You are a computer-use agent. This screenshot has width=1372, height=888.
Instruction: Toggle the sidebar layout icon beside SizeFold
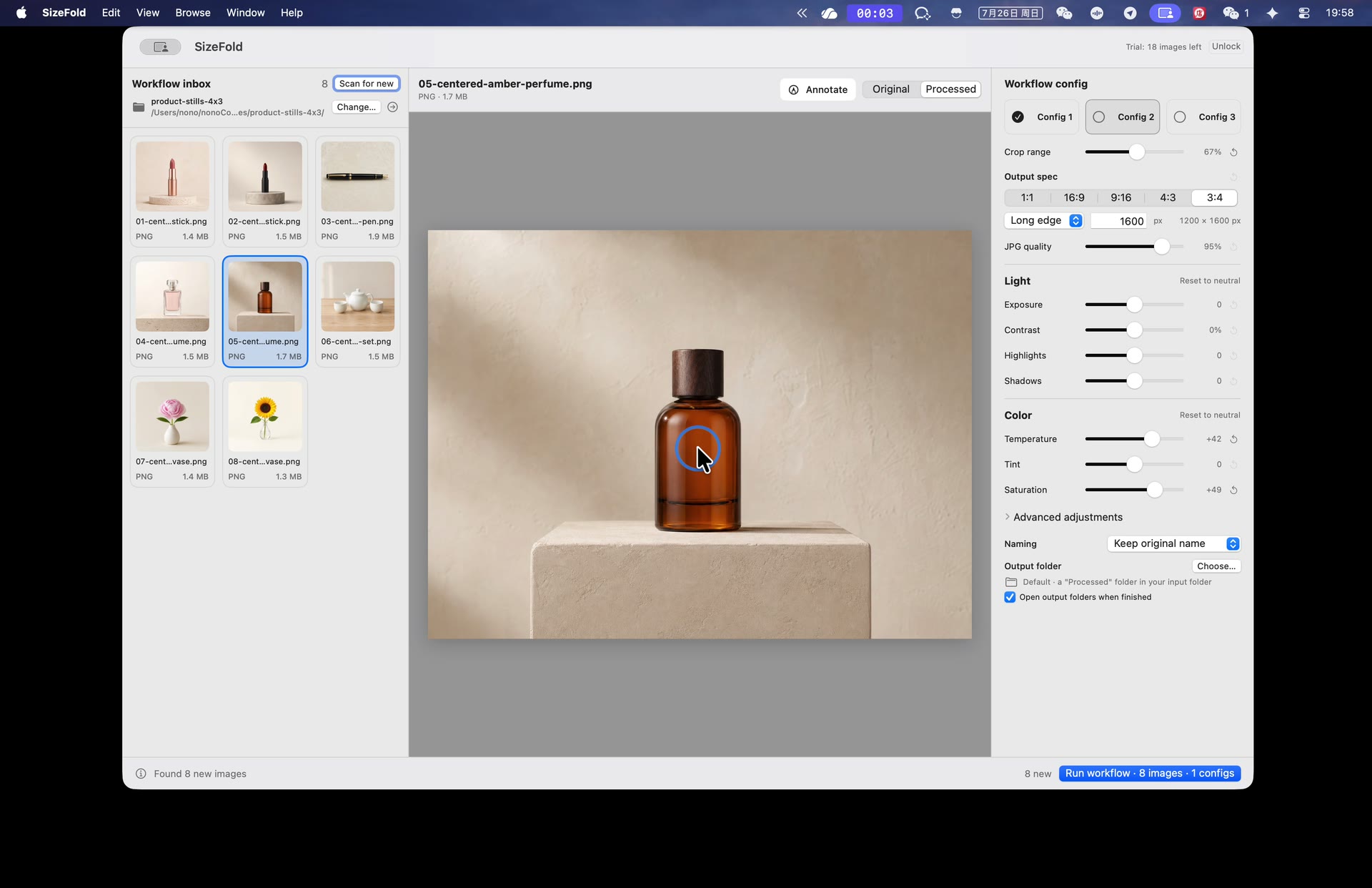(x=161, y=46)
